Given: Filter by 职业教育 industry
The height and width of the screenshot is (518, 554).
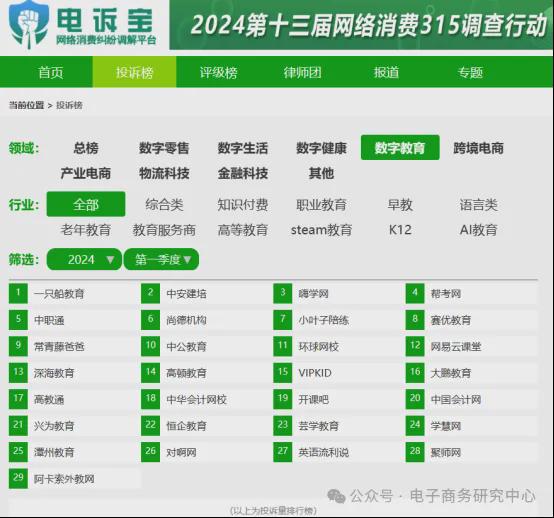Looking at the screenshot, I should coord(321,205).
